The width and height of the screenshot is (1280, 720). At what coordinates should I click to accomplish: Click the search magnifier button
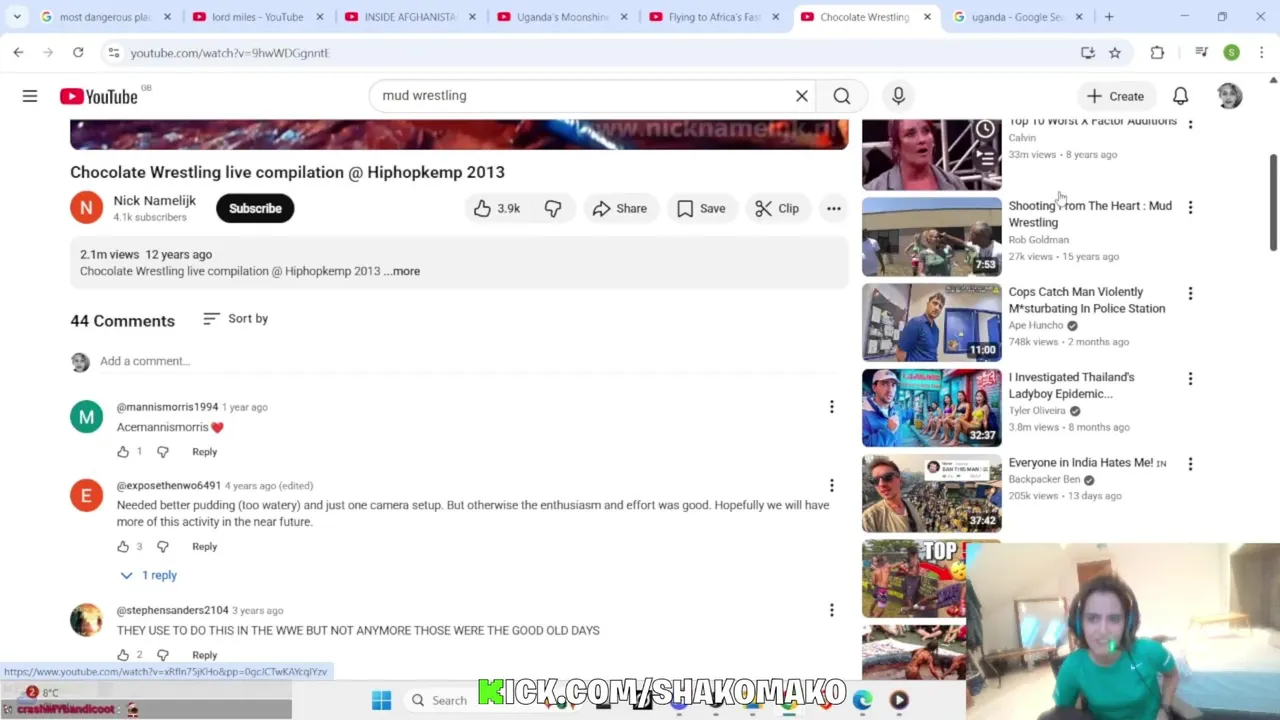point(842,96)
